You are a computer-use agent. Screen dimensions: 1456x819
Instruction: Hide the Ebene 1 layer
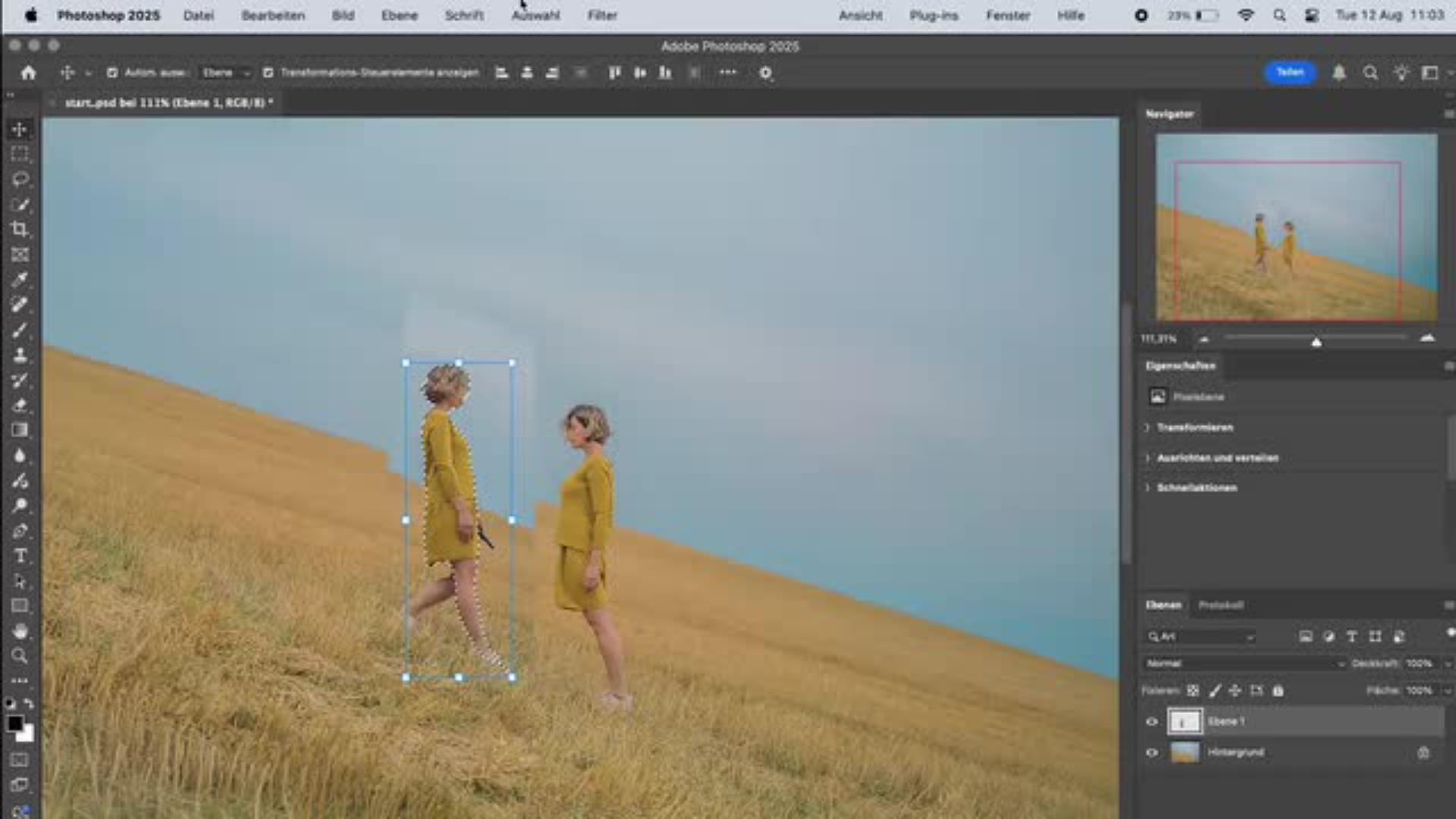coord(1152,721)
